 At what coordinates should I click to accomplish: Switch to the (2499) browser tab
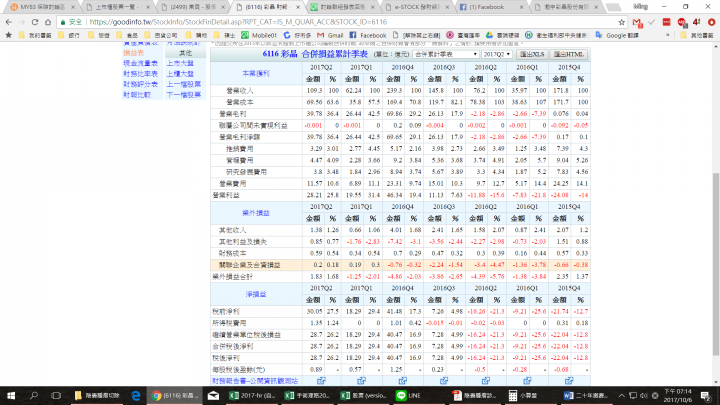click(192, 7)
